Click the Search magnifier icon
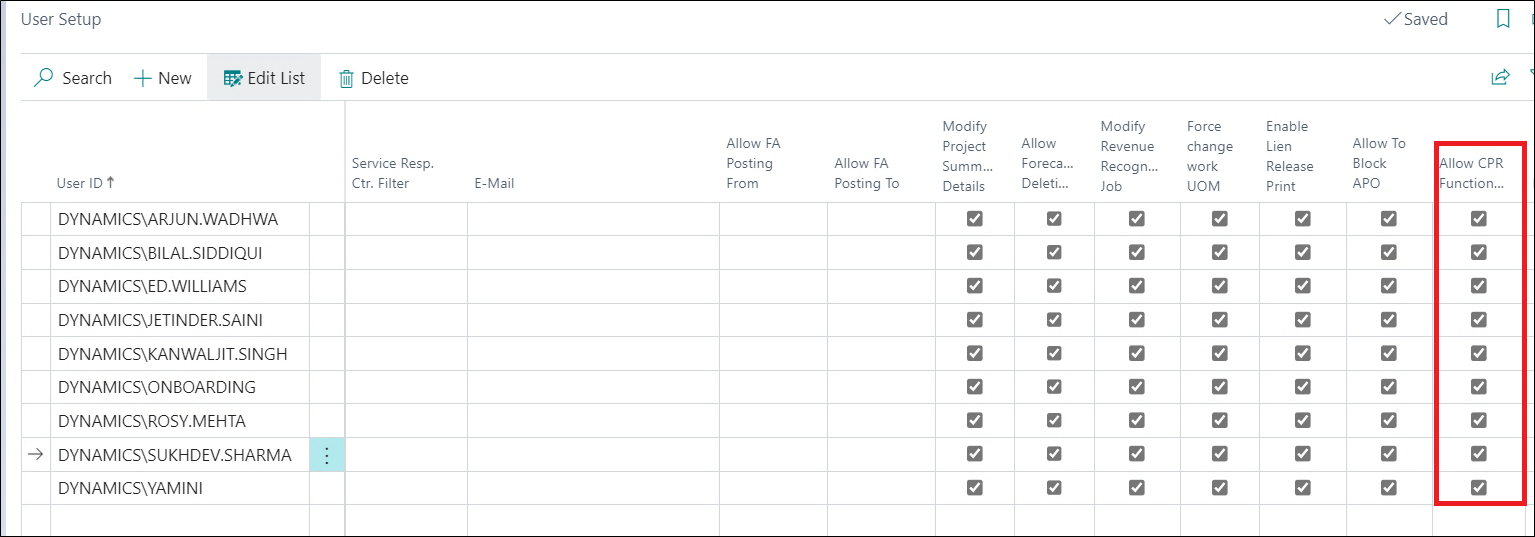1535x537 pixels. (44, 78)
